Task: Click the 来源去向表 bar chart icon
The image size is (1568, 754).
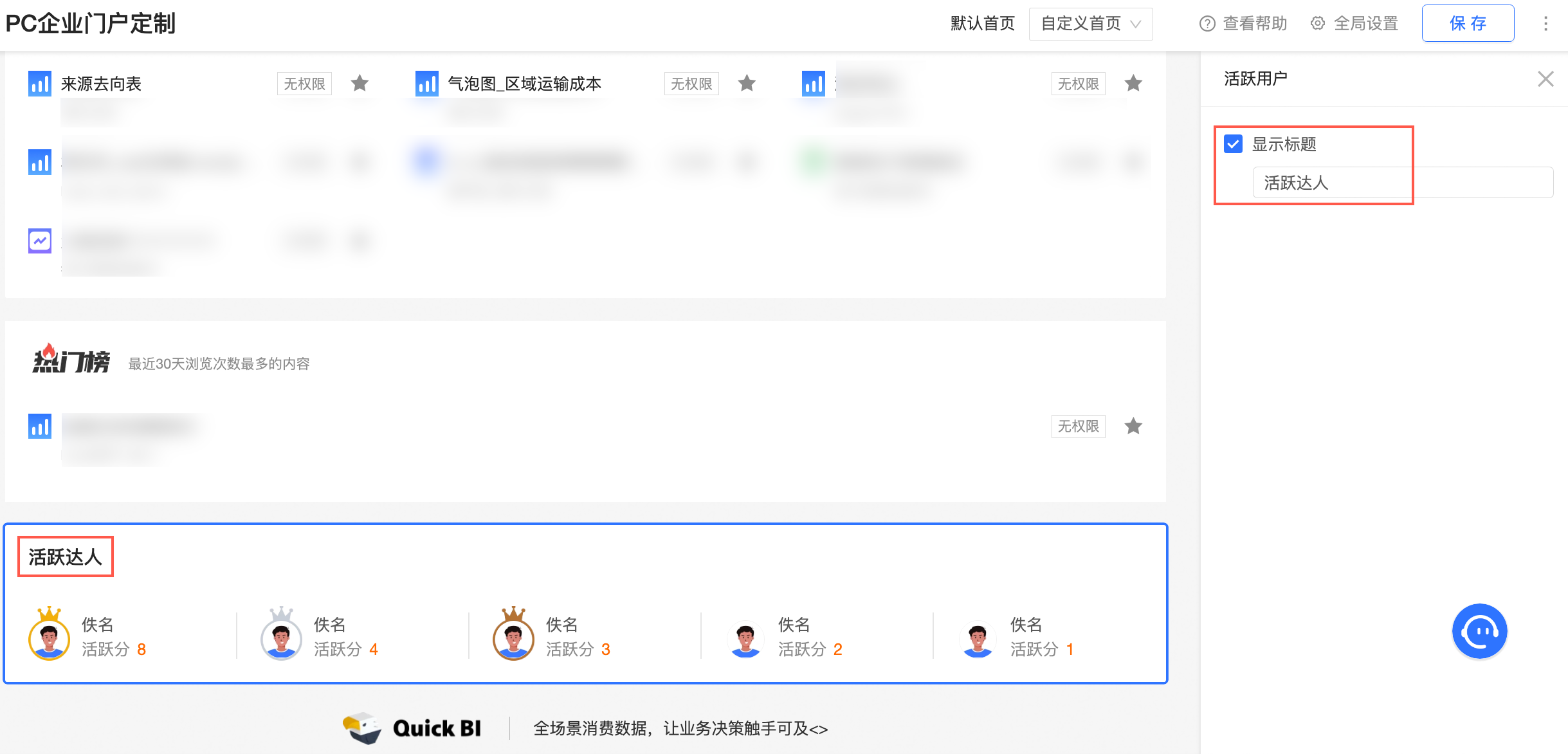Action: click(x=40, y=84)
